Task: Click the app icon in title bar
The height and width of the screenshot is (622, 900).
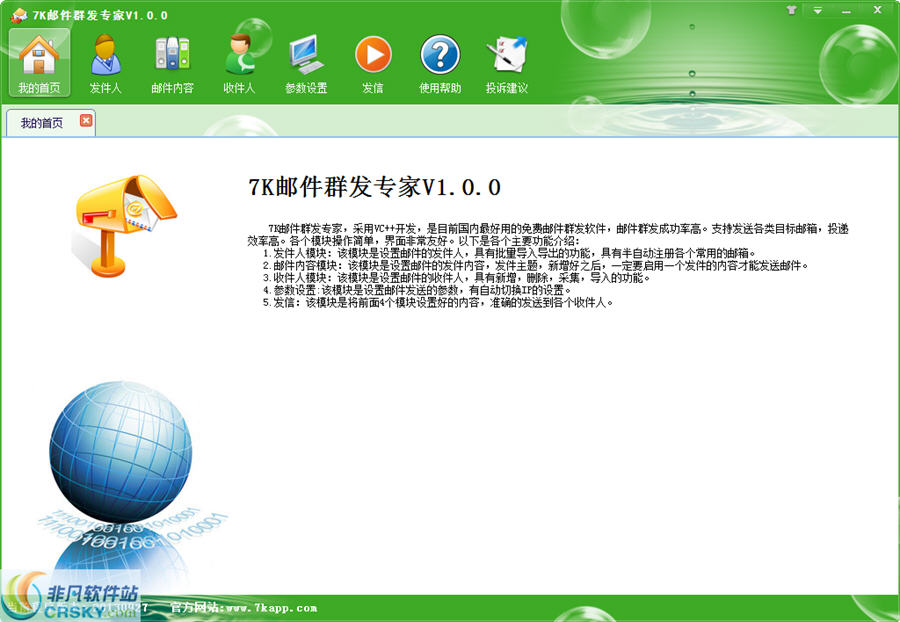Action: pos(18,15)
